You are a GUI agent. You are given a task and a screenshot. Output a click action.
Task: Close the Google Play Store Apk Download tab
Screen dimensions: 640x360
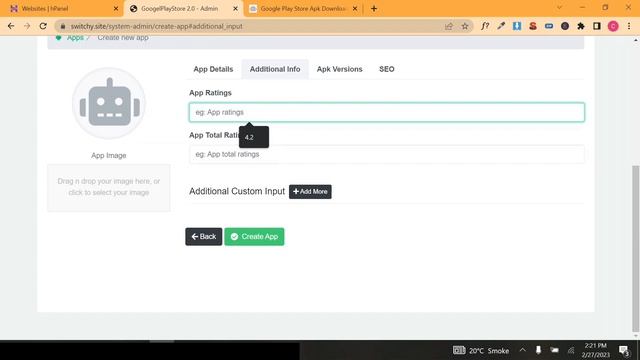tap(355, 9)
